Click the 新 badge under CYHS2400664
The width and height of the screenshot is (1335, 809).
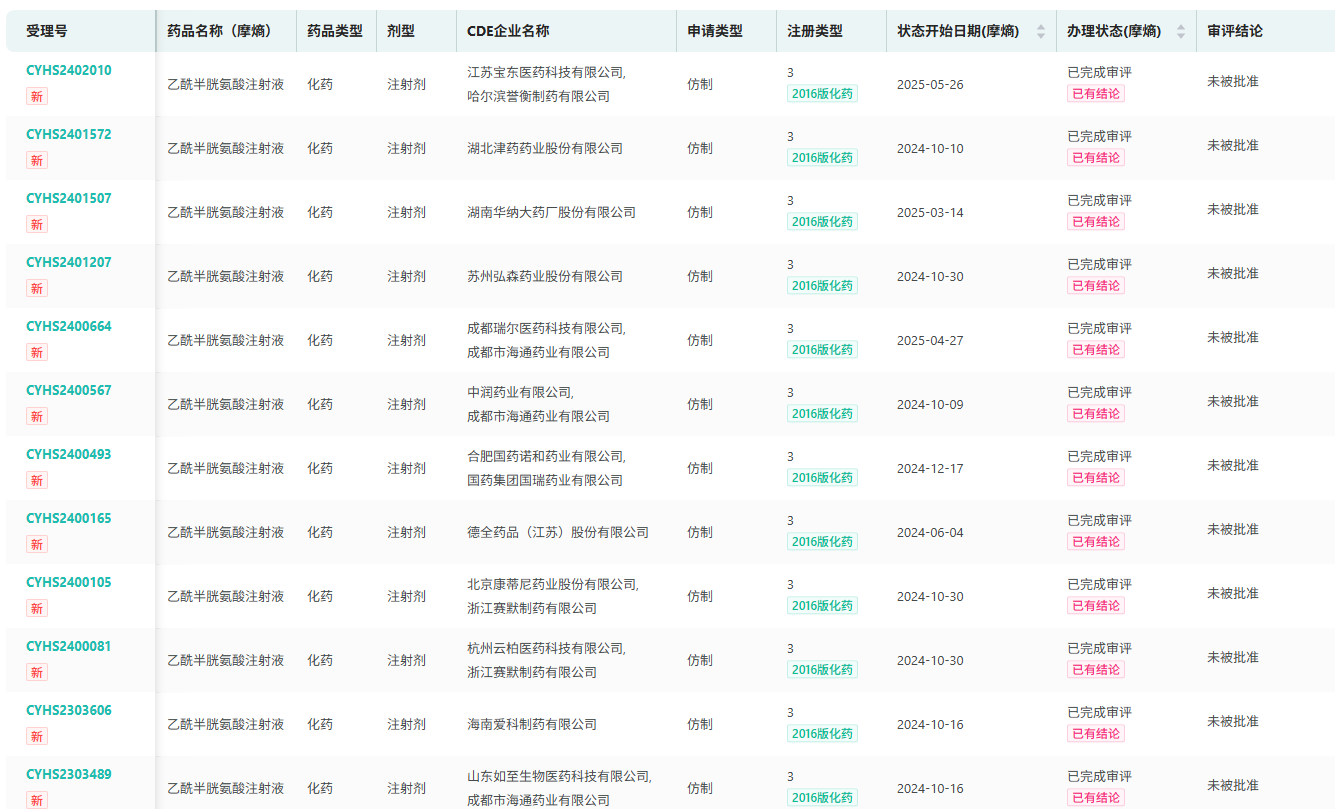click(x=37, y=353)
